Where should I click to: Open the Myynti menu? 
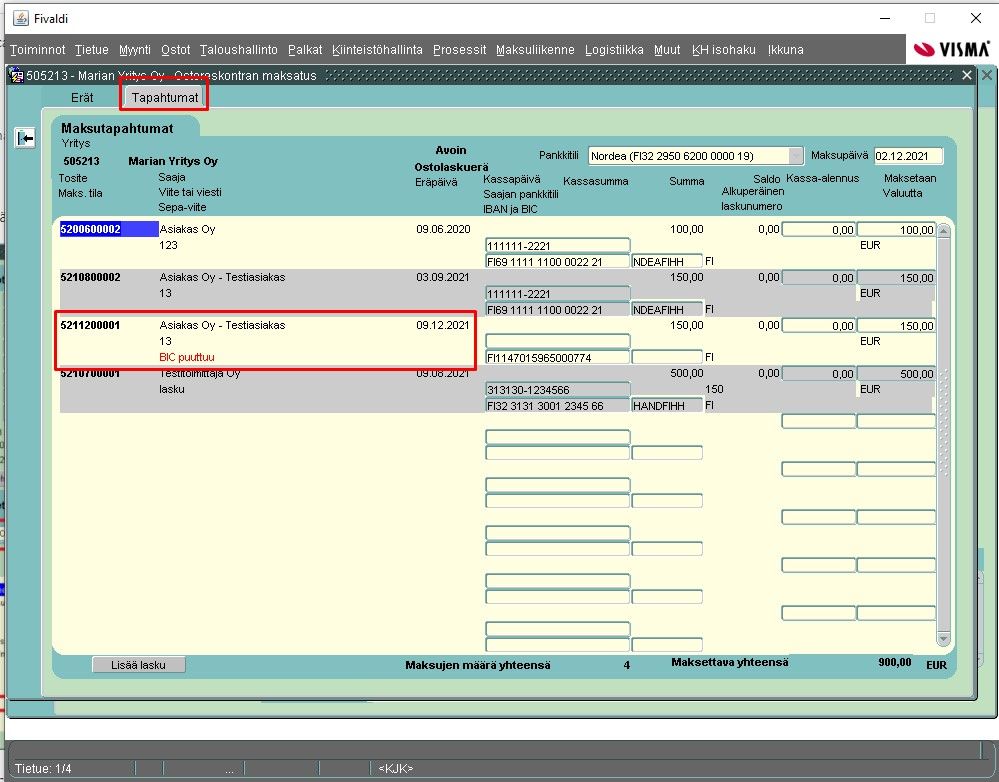[x=135, y=50]
